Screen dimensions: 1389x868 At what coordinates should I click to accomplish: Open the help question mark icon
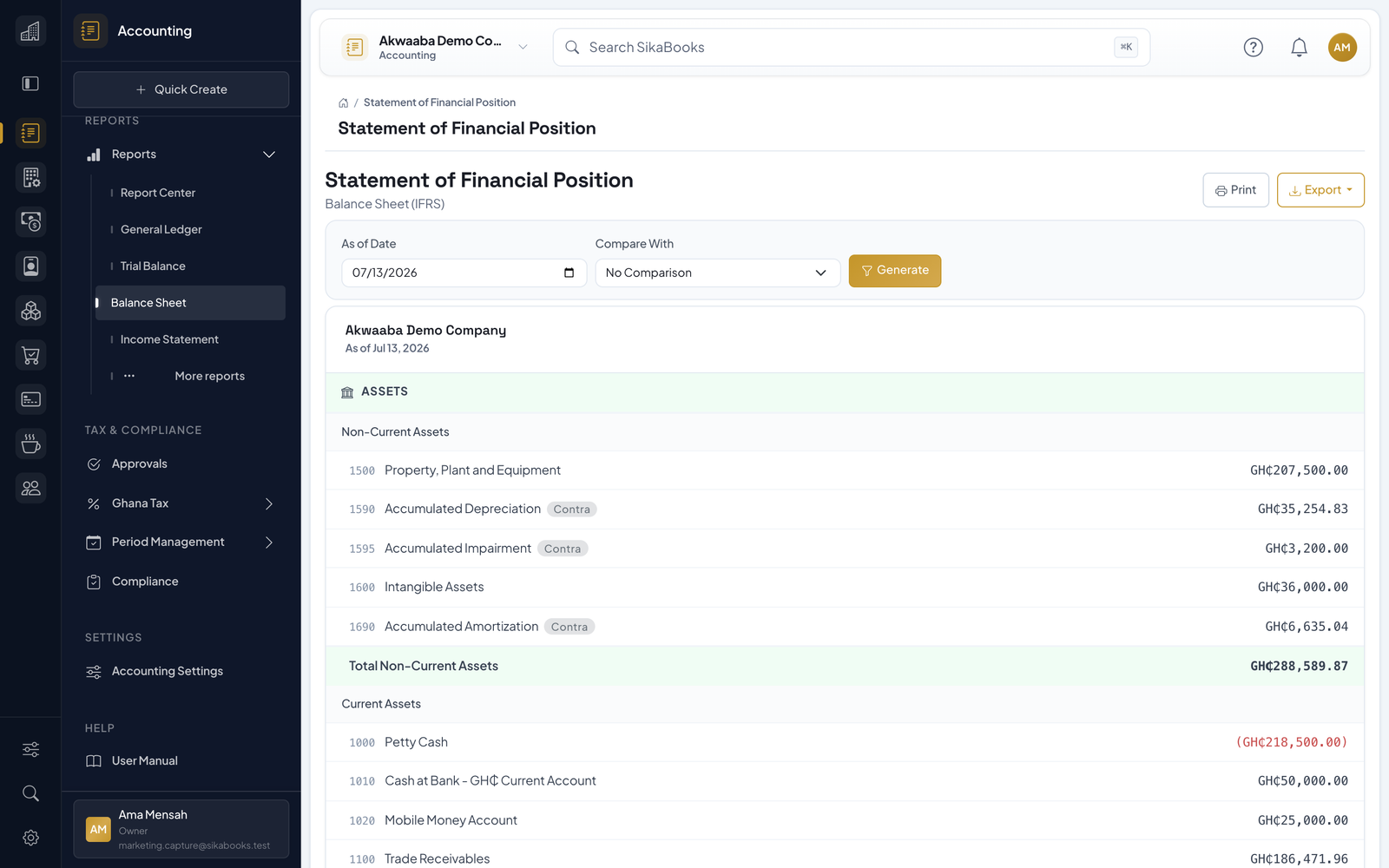[x=1253, y=47]
